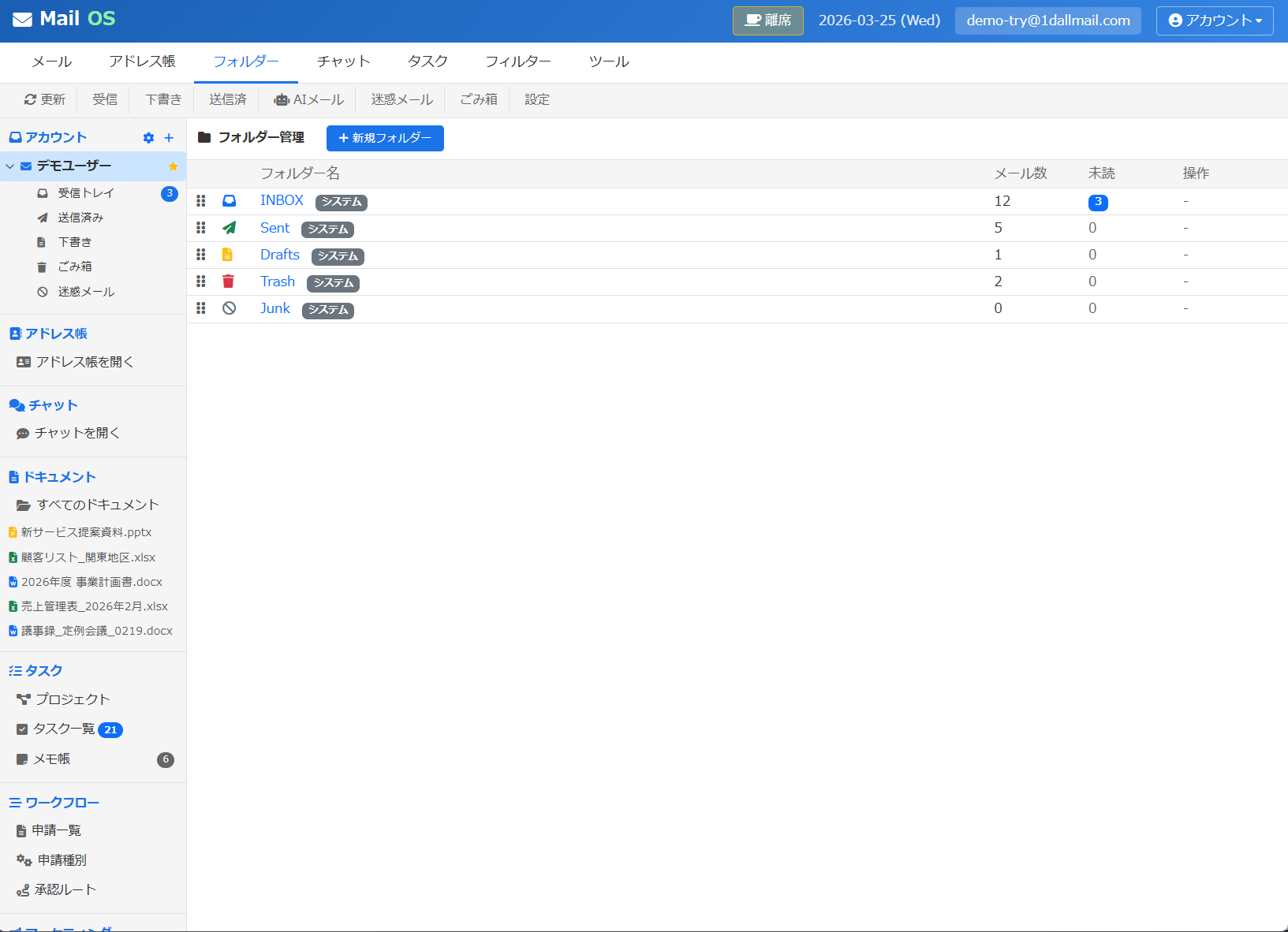Click the AIメール toolbar item
Image resolution: width=1288 pixels, height=932 pixels.
pos(309,99)
